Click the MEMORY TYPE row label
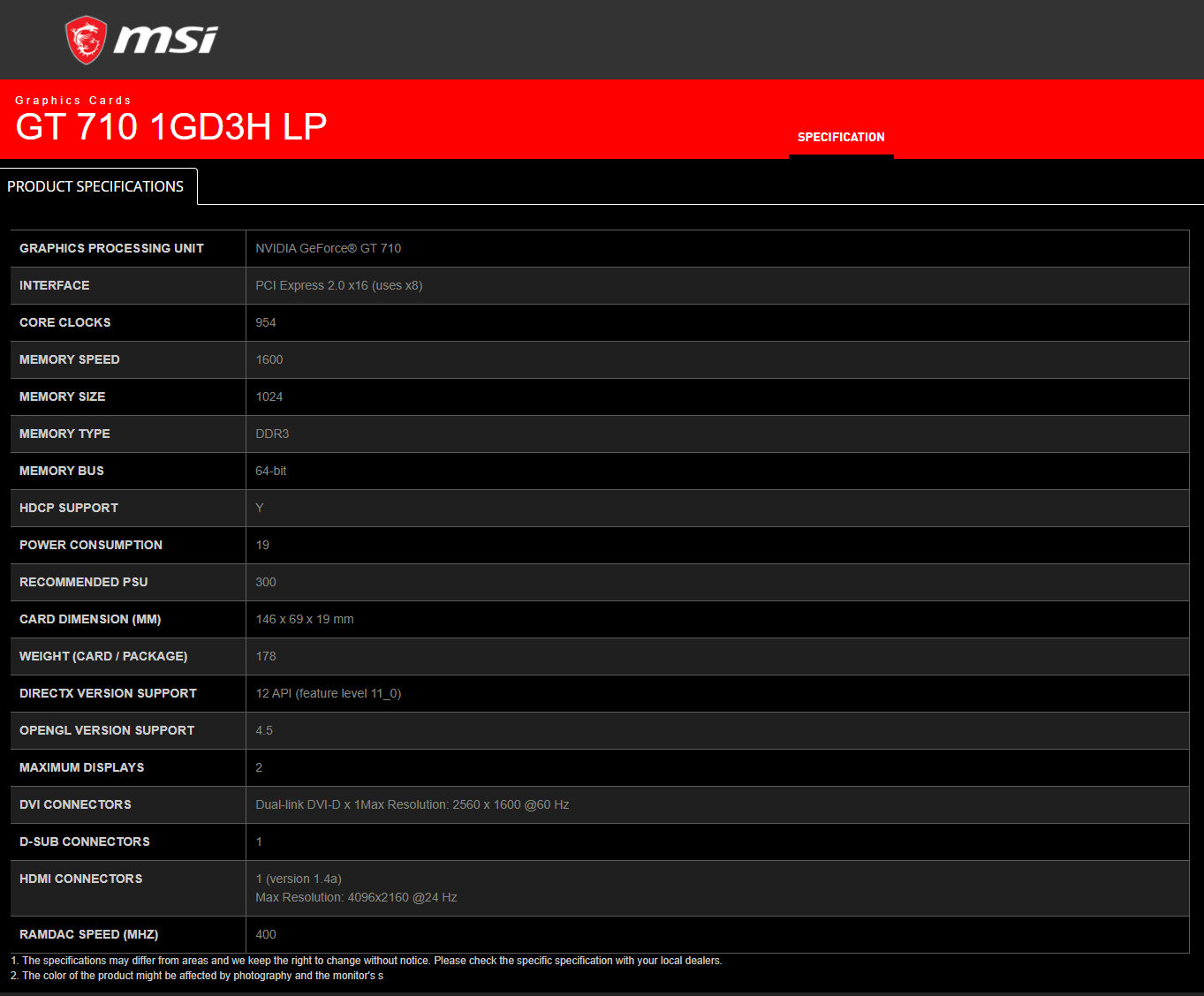The height and width of the screenshot is (996, 1204). [64, 434]
